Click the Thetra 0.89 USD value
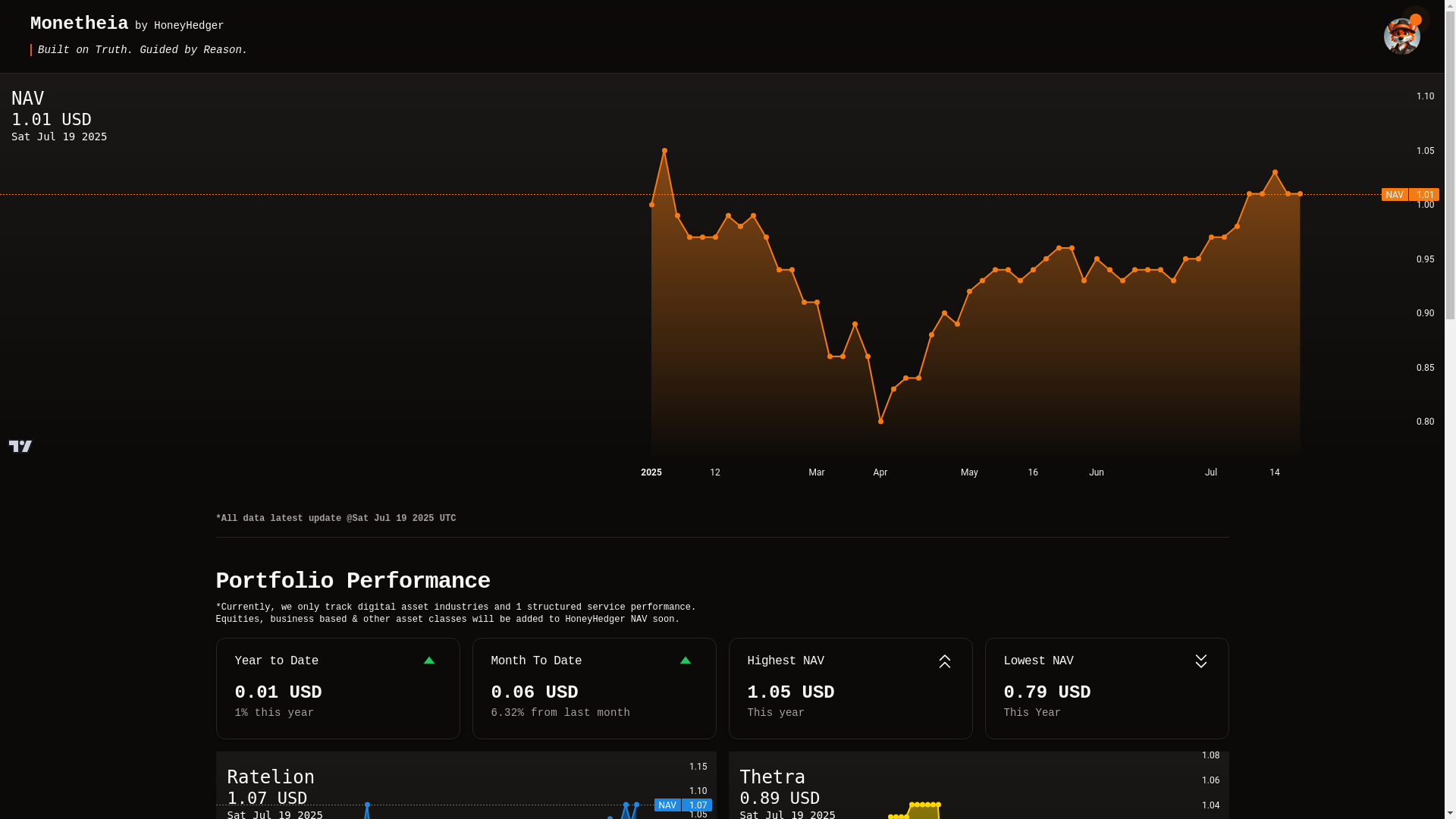Image resolution: width=1456 pixels, height=819 pixels. 780,799
